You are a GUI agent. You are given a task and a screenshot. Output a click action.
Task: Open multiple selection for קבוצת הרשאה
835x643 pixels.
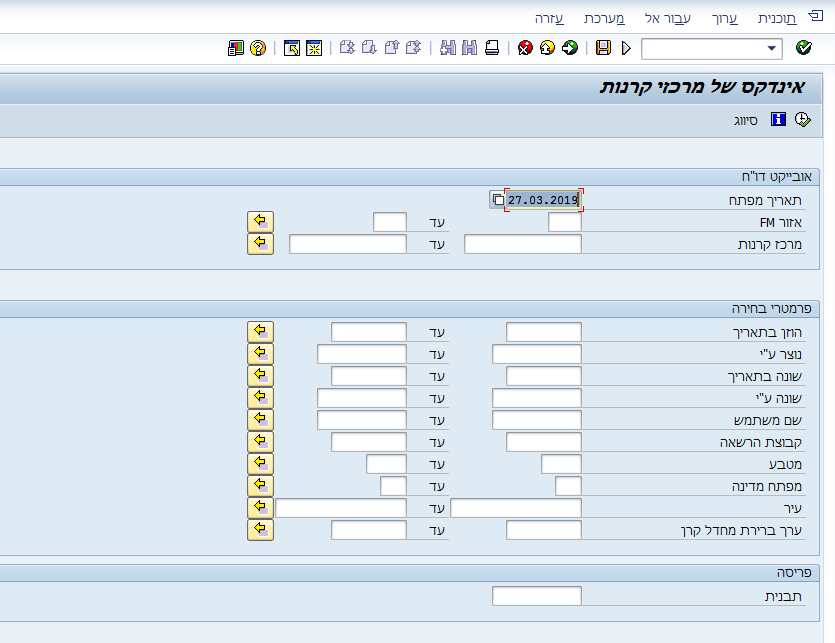pos(260,442)
